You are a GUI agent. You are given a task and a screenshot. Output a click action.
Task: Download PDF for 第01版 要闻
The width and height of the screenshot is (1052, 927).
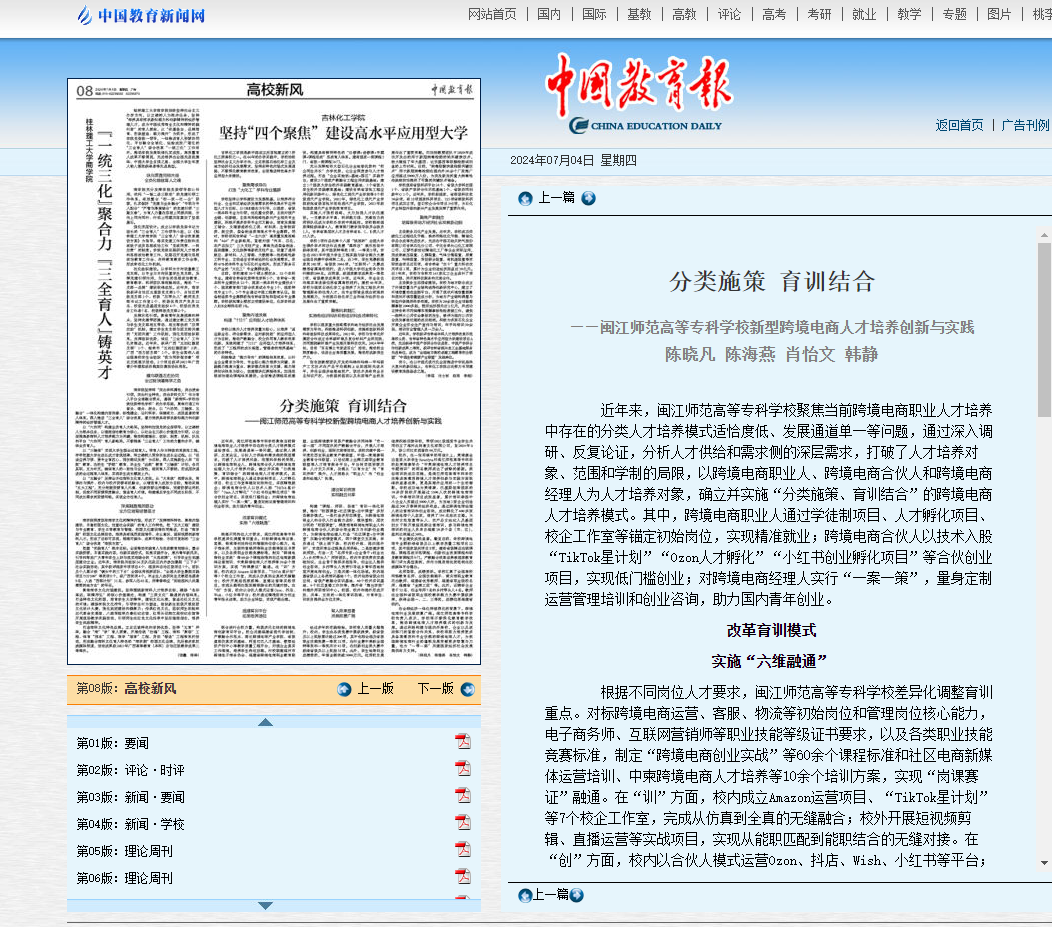coord(463,741)
